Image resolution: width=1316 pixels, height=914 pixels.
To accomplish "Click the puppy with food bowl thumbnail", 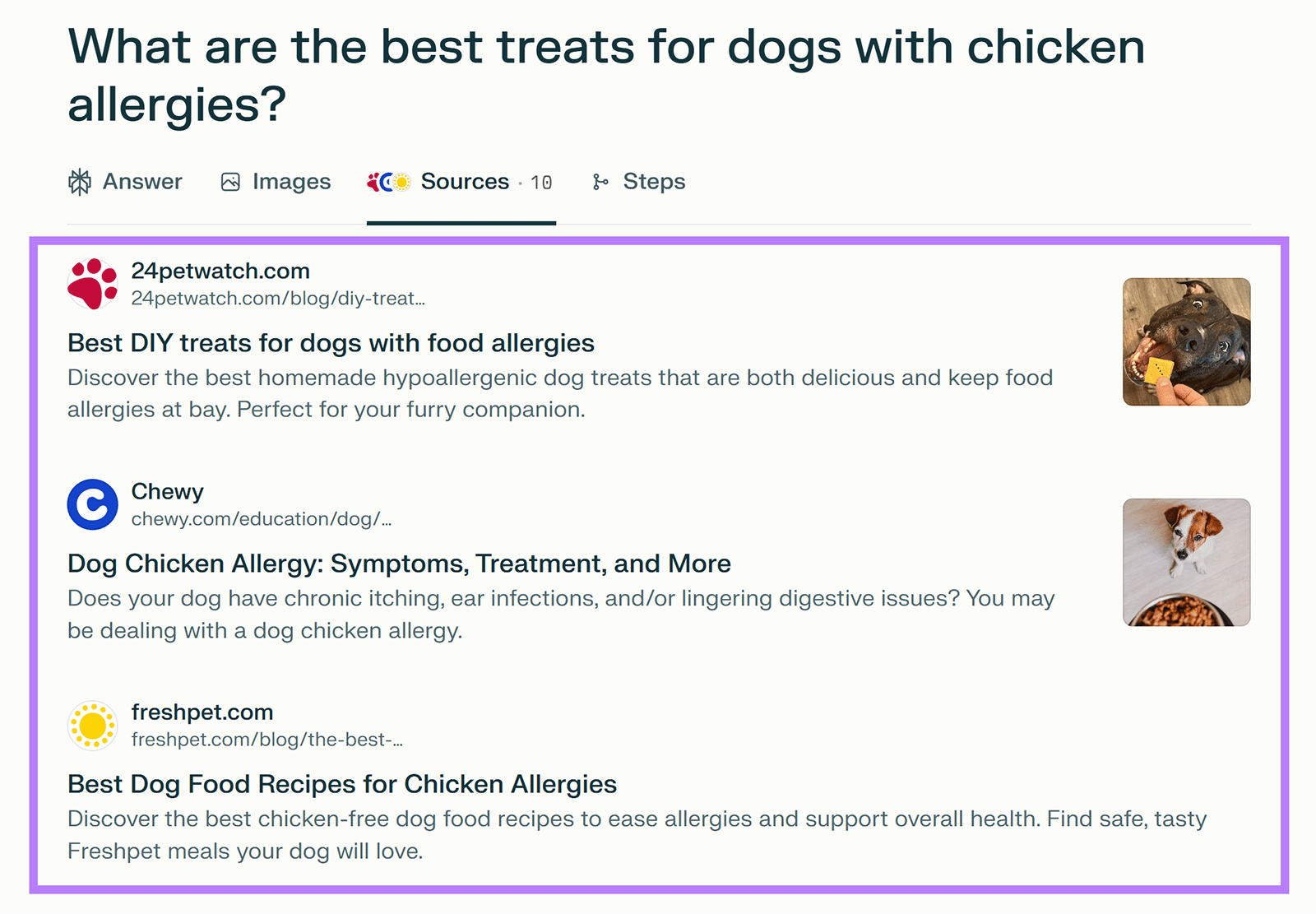I will click(x=1186, y=562).
